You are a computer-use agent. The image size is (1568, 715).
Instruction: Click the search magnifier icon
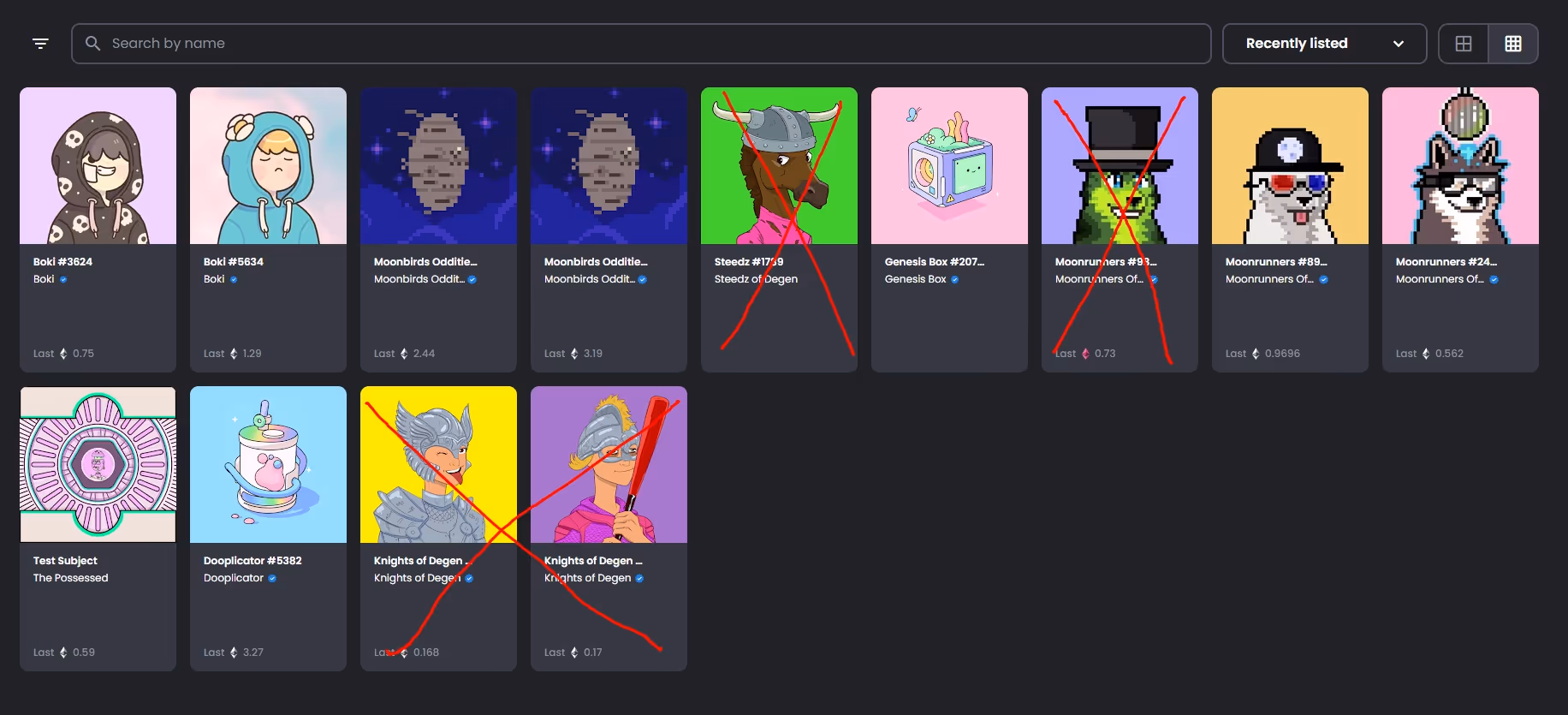(93, 44)
